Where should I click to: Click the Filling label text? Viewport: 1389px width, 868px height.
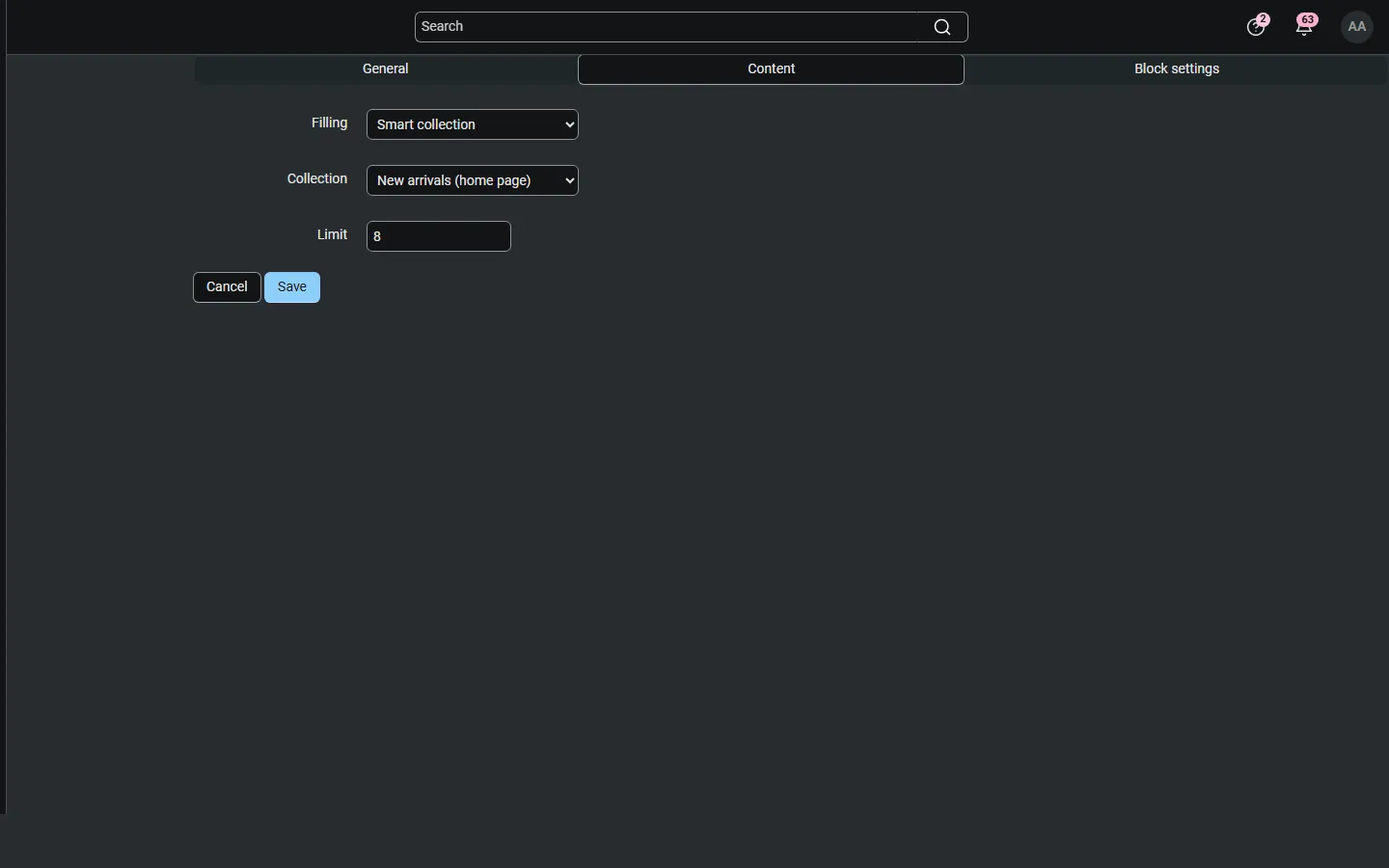coord(329,123)
